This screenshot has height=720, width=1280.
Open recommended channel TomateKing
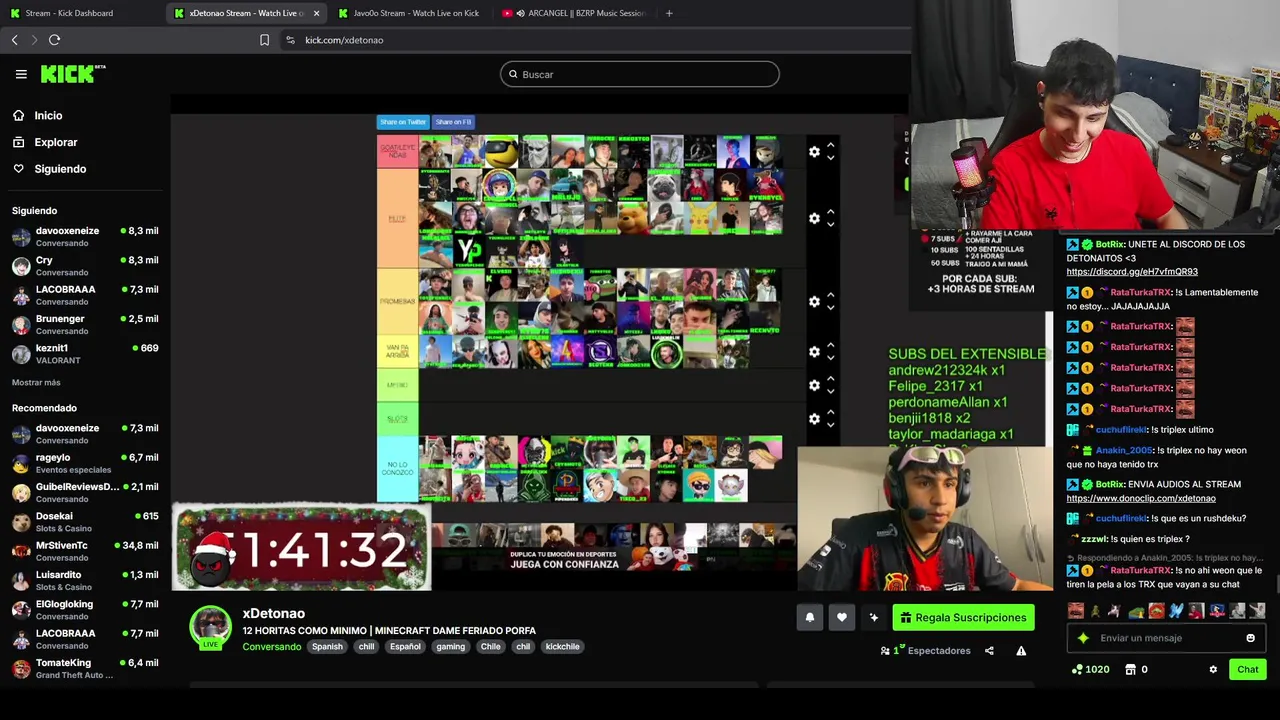pyautogui.click(x=85, y=668)
